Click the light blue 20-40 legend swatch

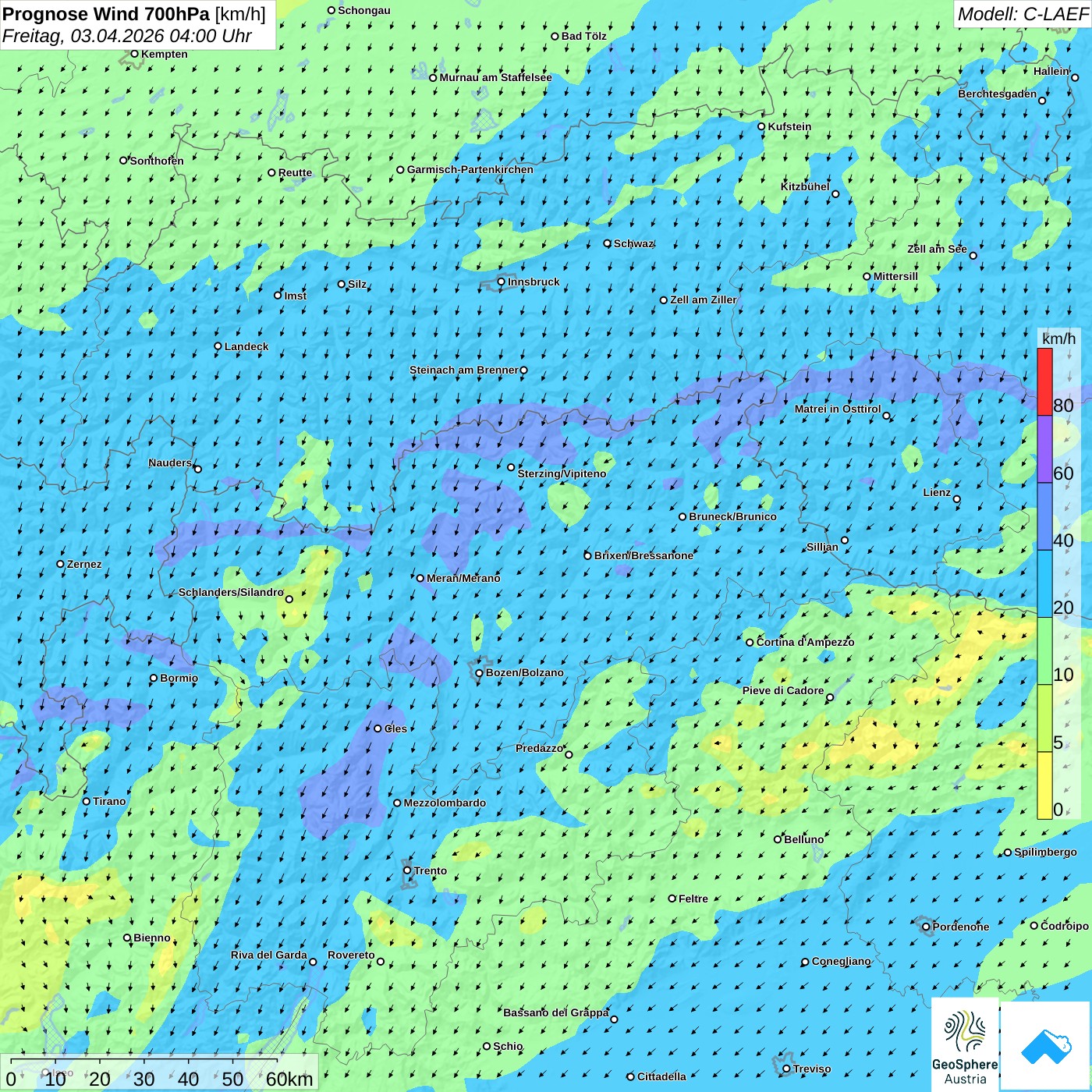(1044, 584)
